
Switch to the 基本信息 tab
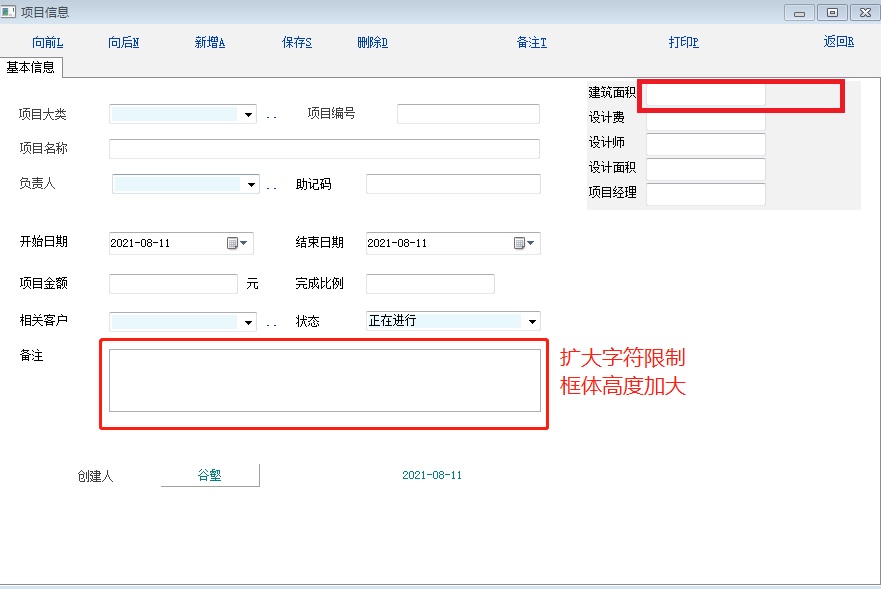click(x=31, y=67)
